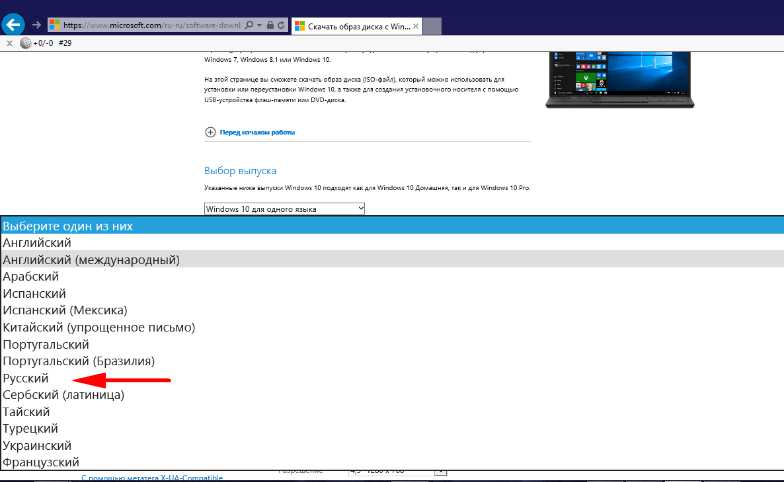784x482 pixels.
Task: Choose 'Английский' in language list
Action: (x=392, y=242)
